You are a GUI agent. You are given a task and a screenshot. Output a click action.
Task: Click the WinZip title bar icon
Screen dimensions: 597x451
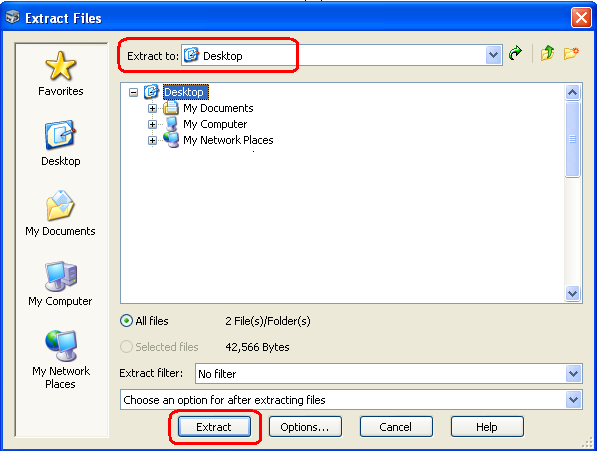click(13, 17)
